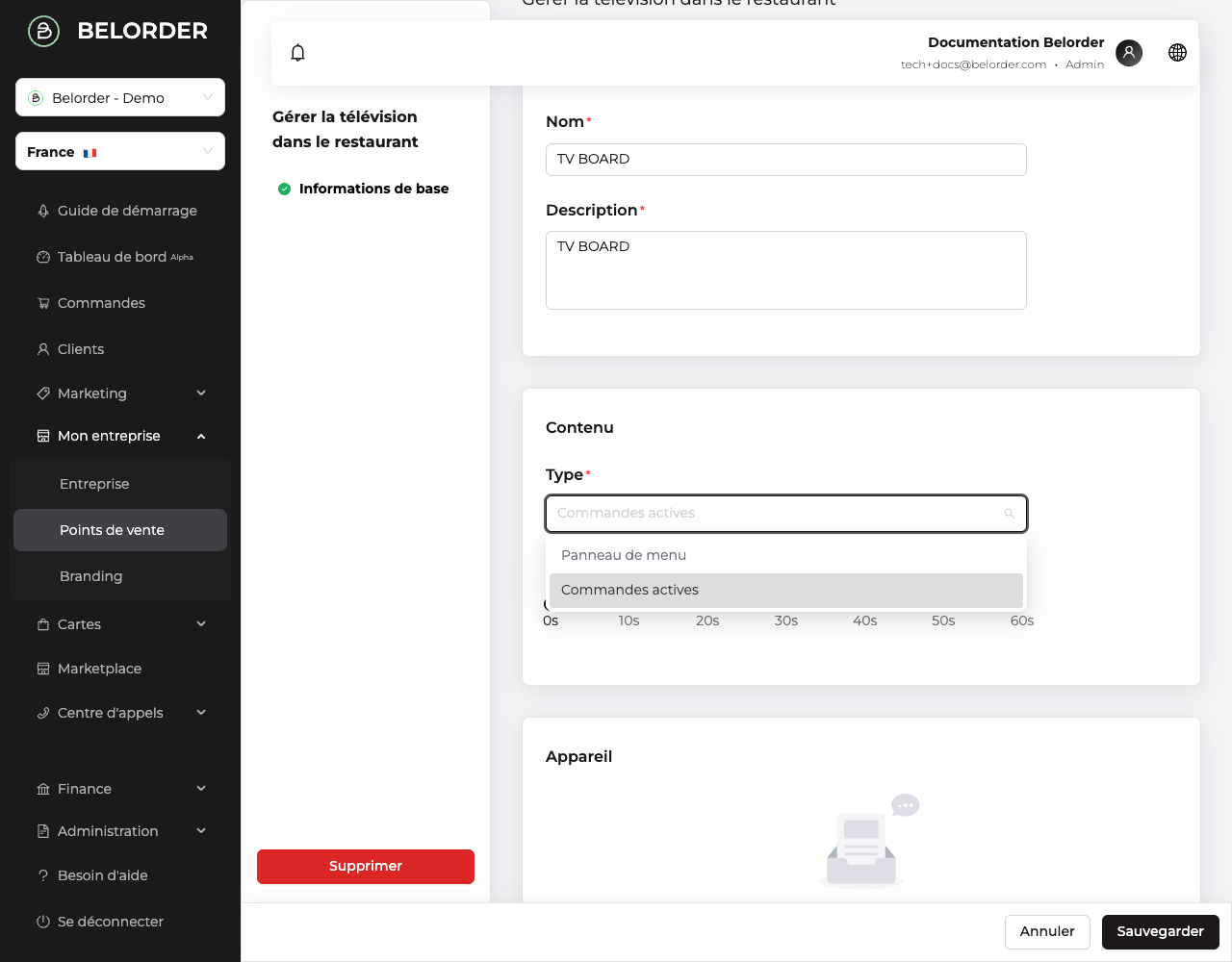Viewport: 1232px width, 962px height.
Task: Expand the Centre d'appels chevron
Action: click(x=201, y=712)
